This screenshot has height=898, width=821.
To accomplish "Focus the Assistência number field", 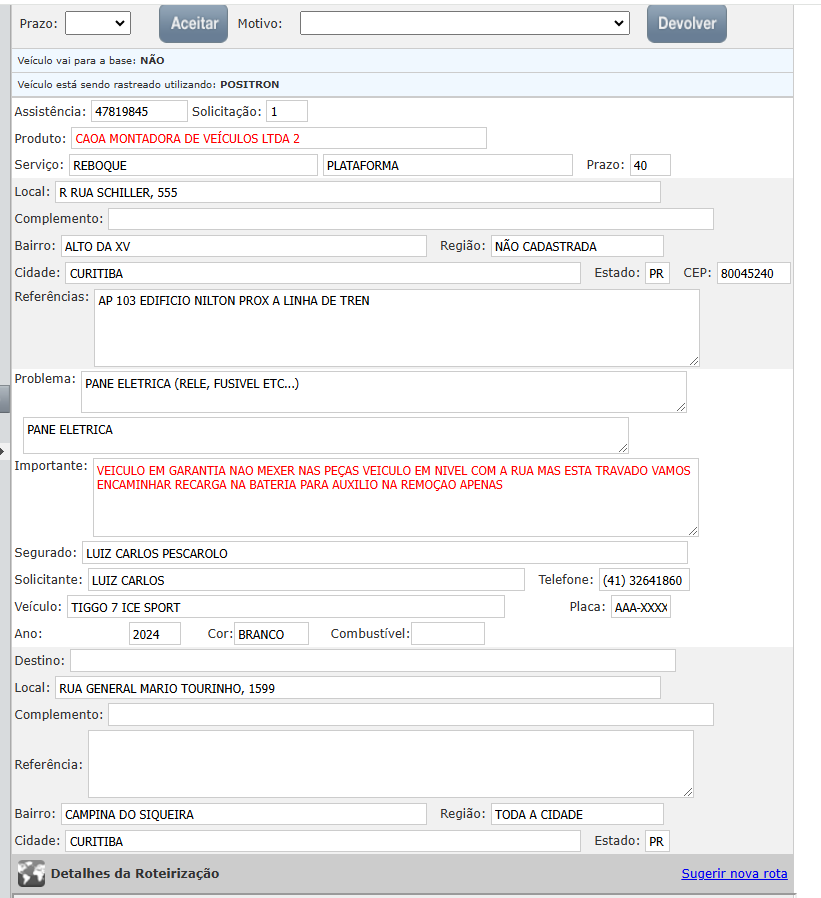I will [139, 111].
